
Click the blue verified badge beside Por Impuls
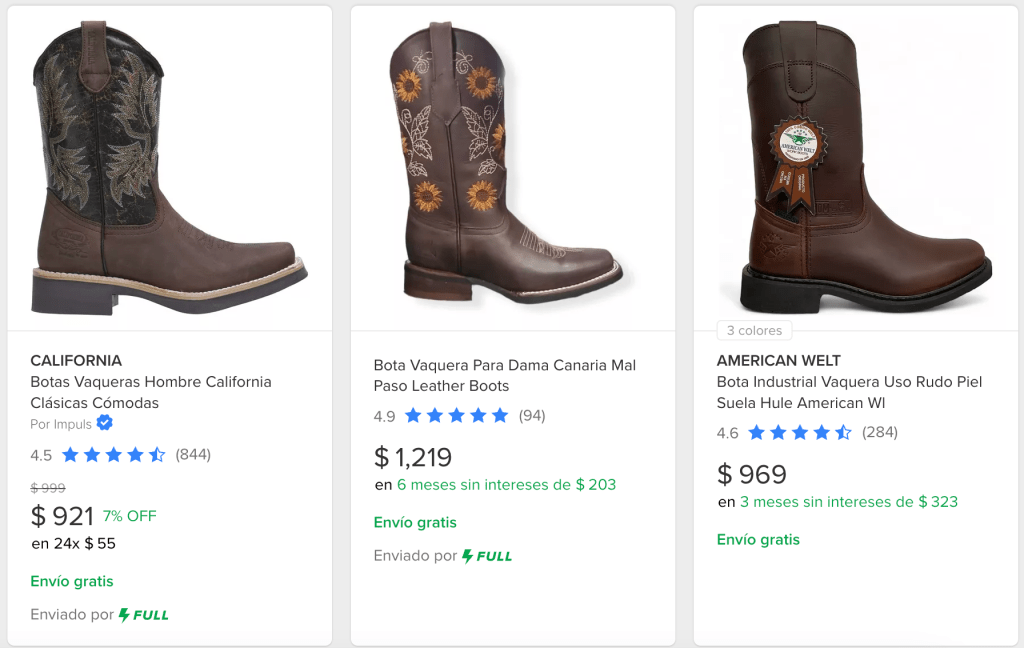[104, 424]
